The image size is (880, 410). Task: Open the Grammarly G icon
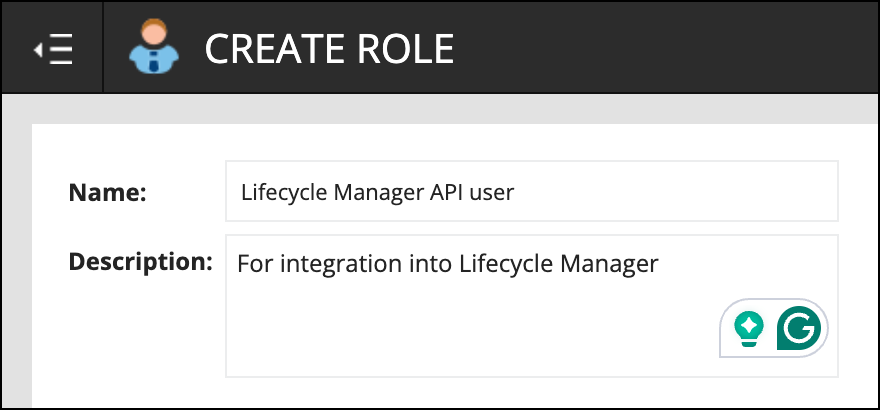tap(799, 328)
